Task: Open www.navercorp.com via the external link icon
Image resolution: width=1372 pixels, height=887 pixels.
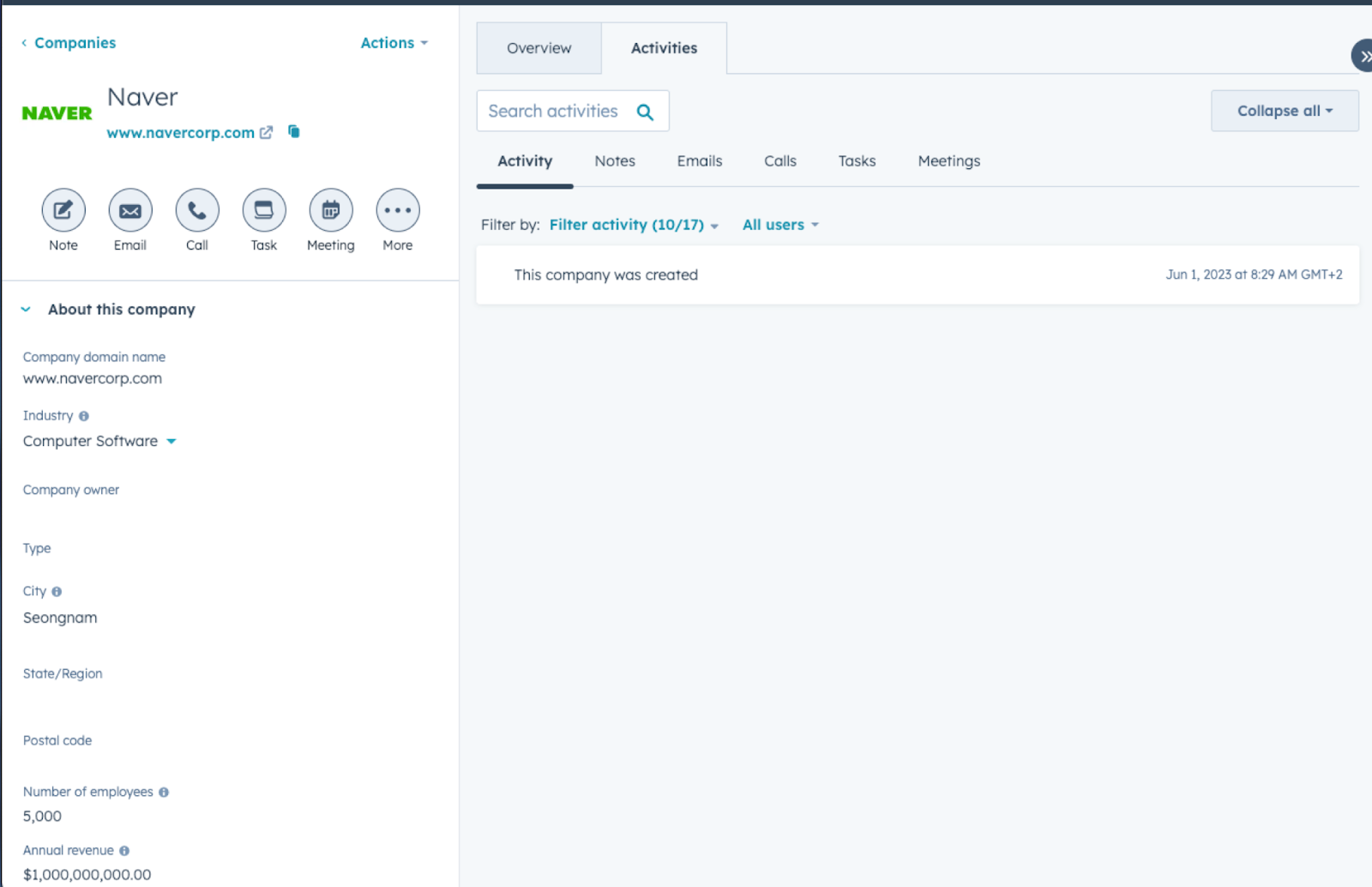Action: coord(266,132)
